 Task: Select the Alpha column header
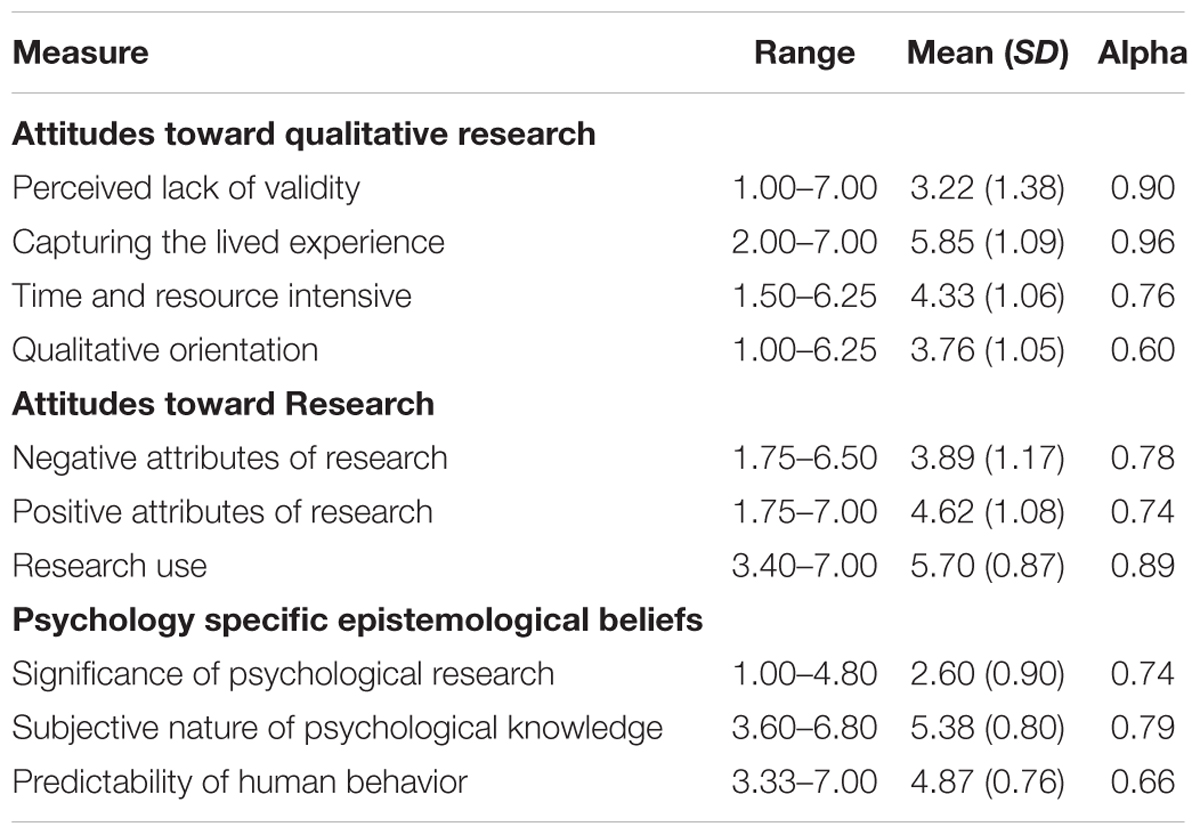tap(1136, 53)
